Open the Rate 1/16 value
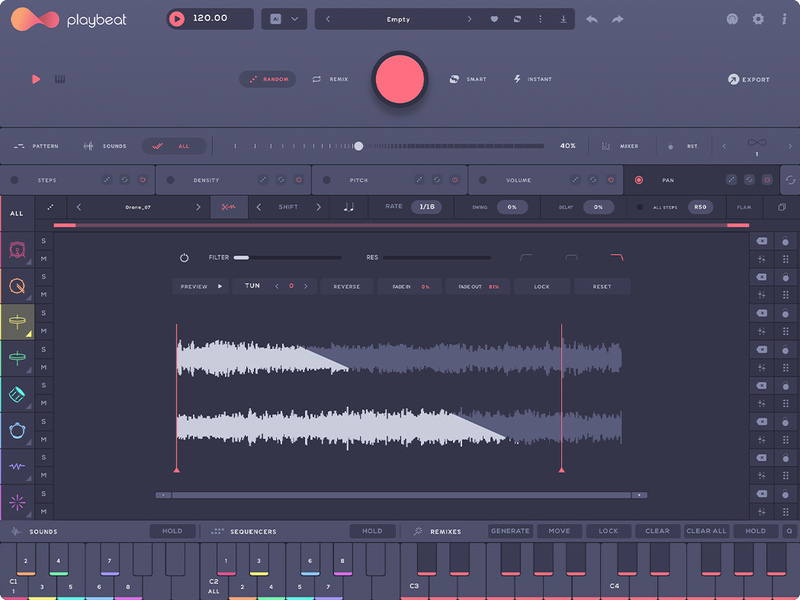The image size is (800, 600). coord(427,207)
